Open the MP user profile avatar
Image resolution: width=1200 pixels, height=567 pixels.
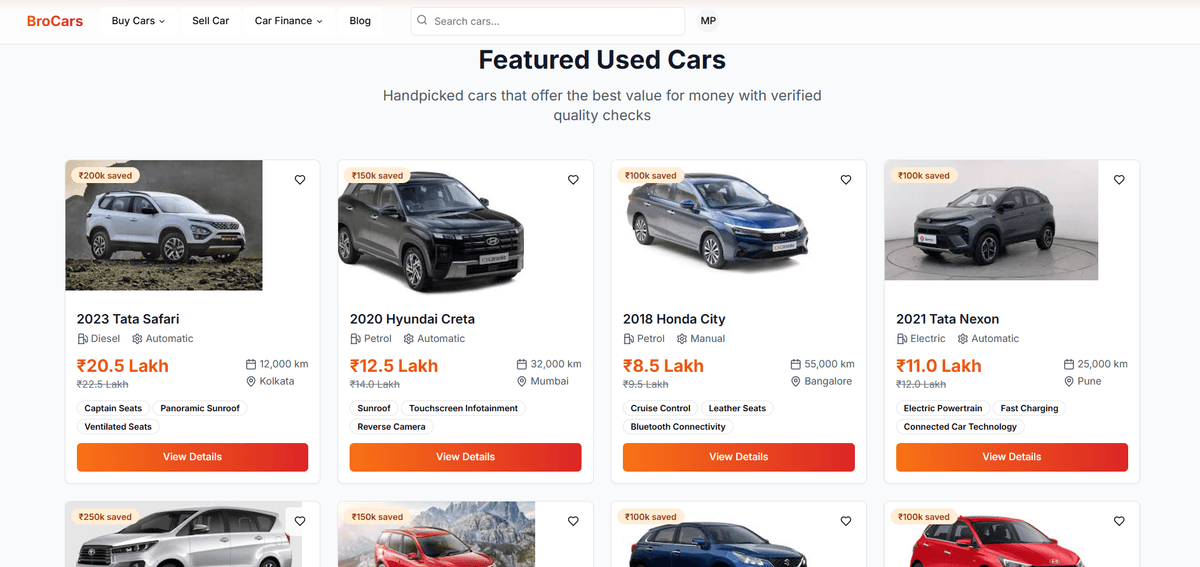pyautogui.click(x=708, y=21)
